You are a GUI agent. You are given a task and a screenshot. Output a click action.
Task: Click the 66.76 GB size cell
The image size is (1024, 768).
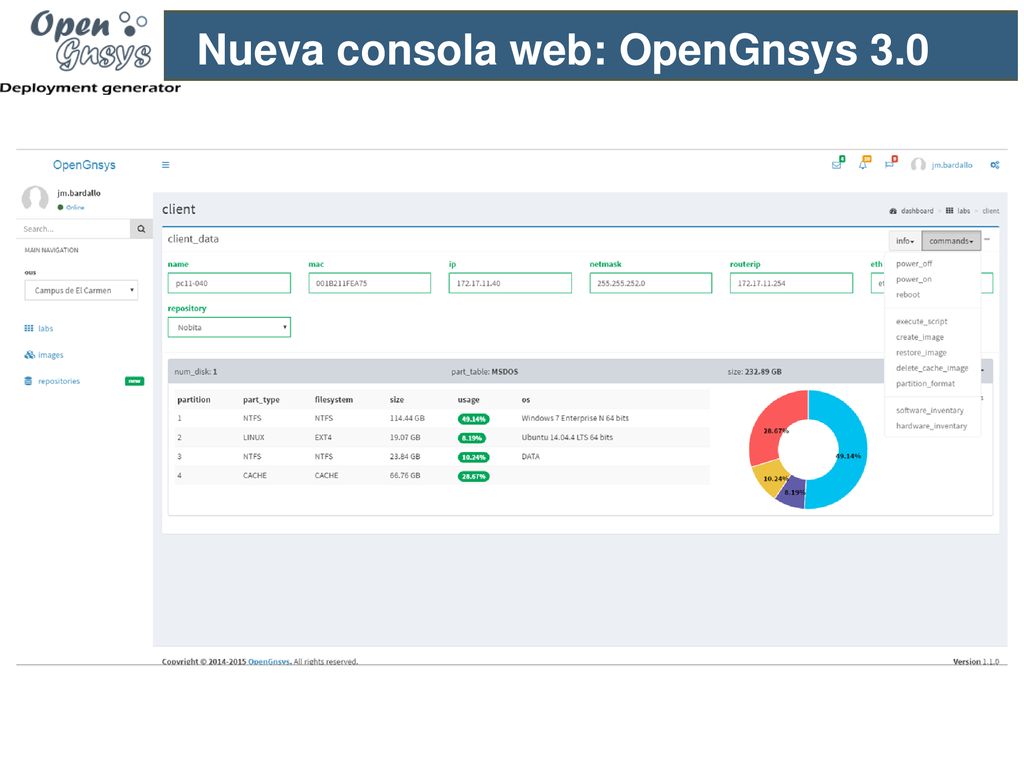tap(405, 475)
